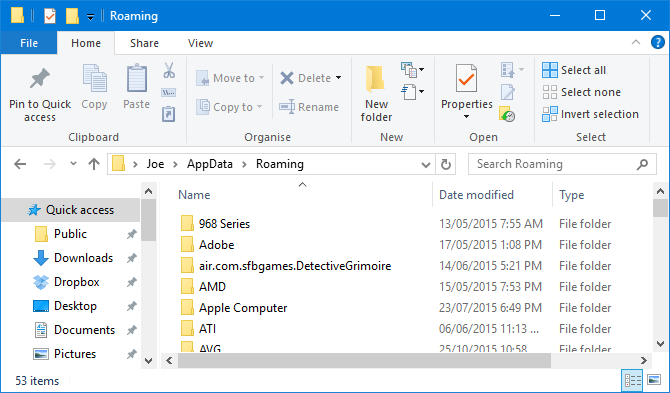Viewport: 670px width, 393px height.
Task: Open the New item dropdown icon
Action: (x=412, y=70)
